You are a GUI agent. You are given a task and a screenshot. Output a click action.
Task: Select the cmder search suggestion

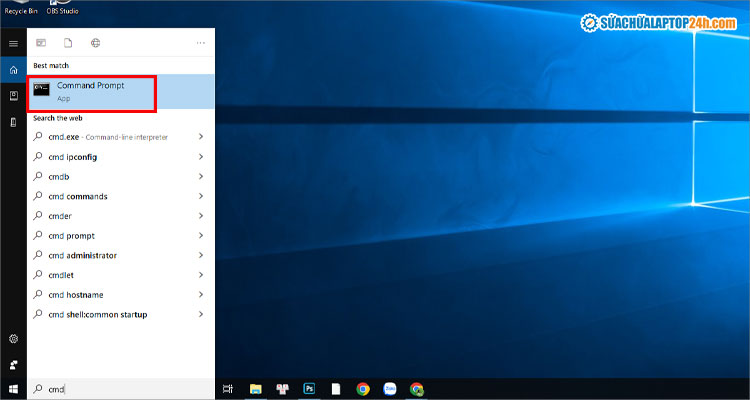point(60,216)
